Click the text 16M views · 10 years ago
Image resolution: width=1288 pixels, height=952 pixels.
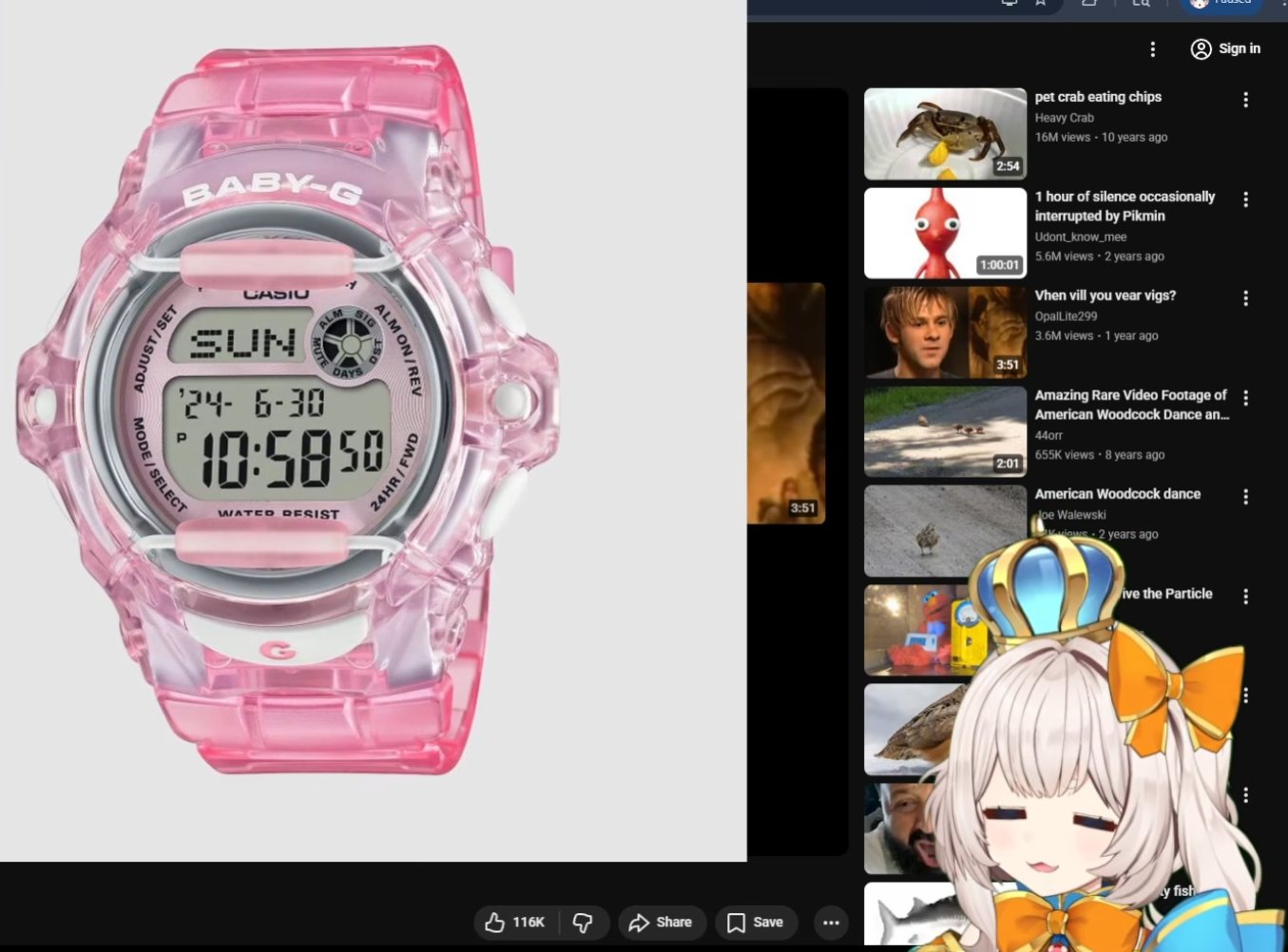[x=1102, y=137]
